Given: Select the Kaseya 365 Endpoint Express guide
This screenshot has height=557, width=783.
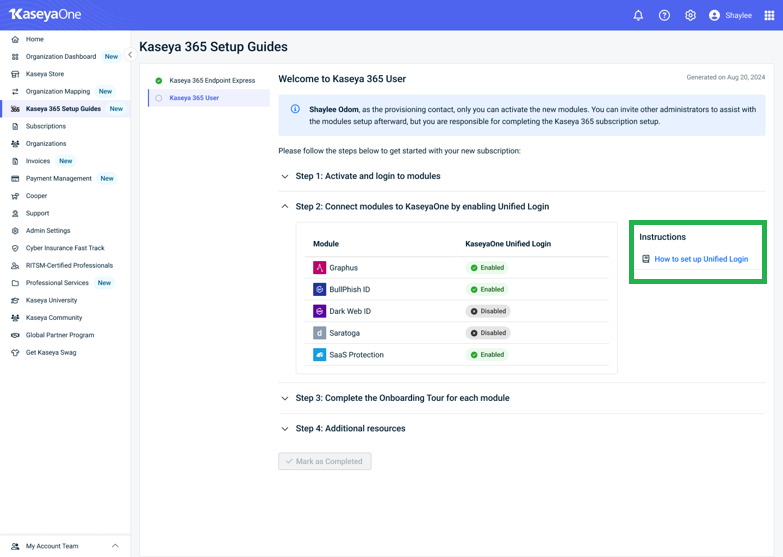Looking at the screenshot, I should [211, 80].
